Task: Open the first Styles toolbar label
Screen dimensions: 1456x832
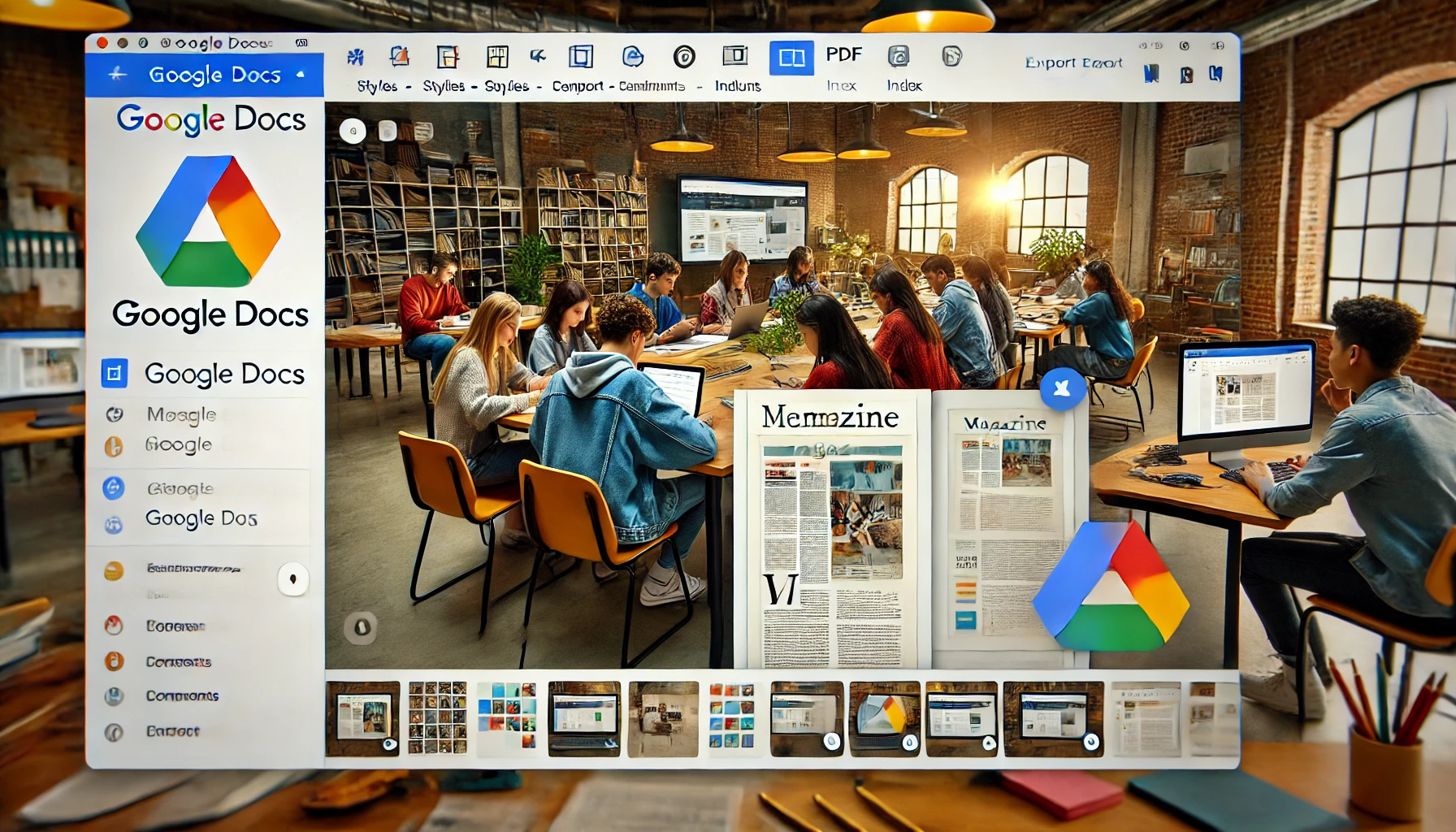Action: click(377, 86)
